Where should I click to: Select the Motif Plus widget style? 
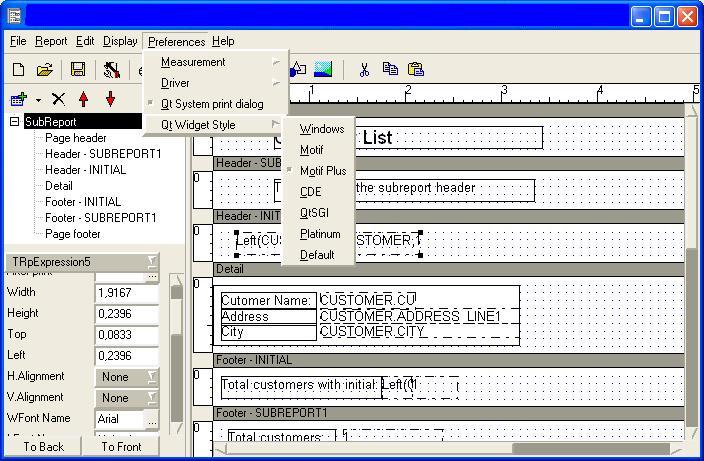pos(322,171)
